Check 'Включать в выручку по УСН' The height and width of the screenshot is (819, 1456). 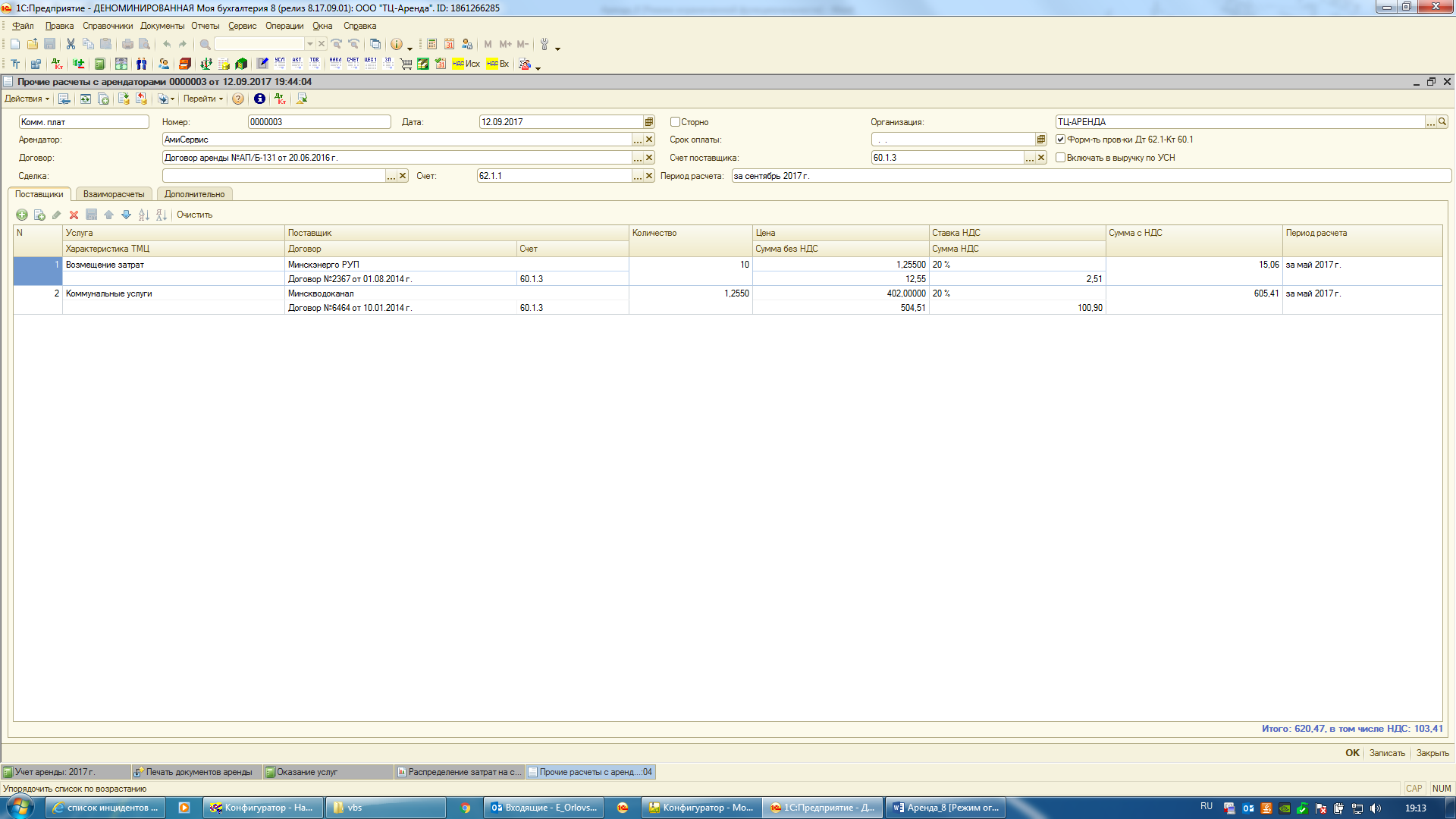click(1060, 158)
